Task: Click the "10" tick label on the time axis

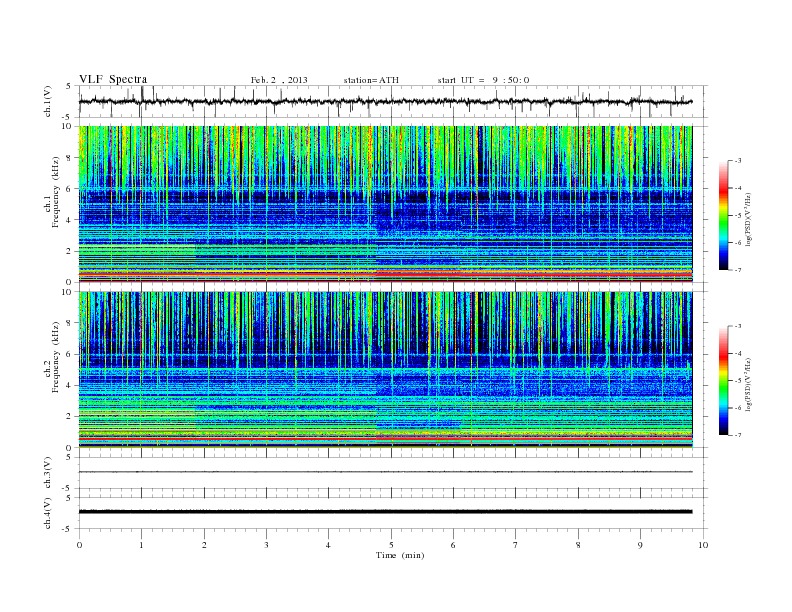Action: tap(703, 545)
